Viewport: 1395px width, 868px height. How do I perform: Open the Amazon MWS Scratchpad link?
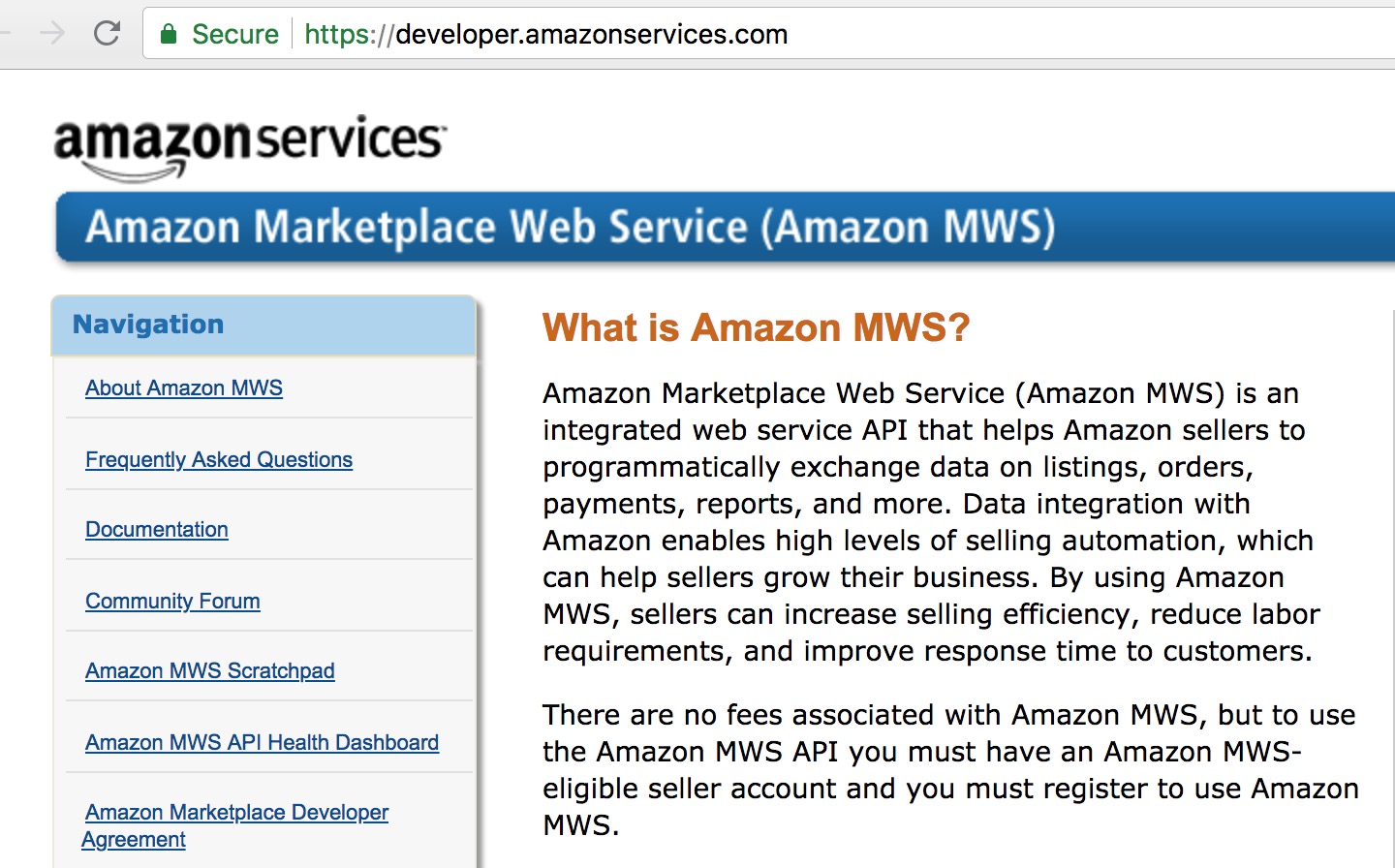[210, 671]
